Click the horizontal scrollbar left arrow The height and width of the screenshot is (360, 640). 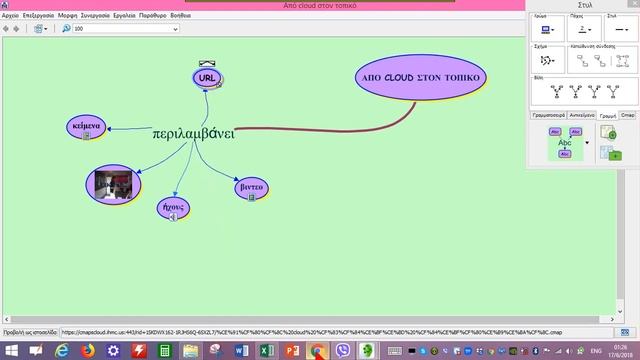7,319
